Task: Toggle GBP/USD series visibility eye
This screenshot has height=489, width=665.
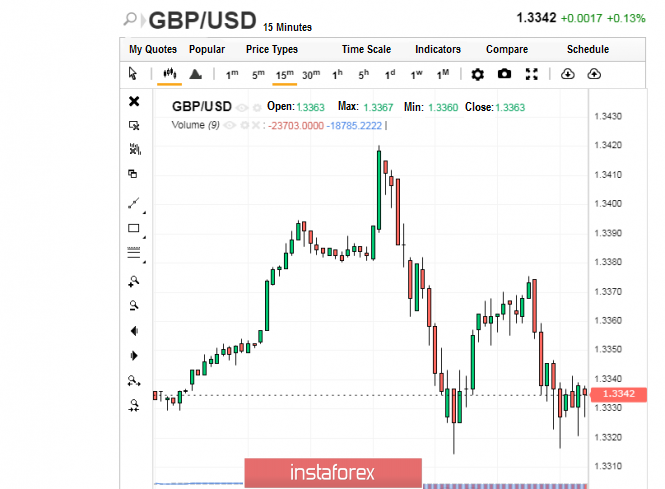Action: click(242, 107)
